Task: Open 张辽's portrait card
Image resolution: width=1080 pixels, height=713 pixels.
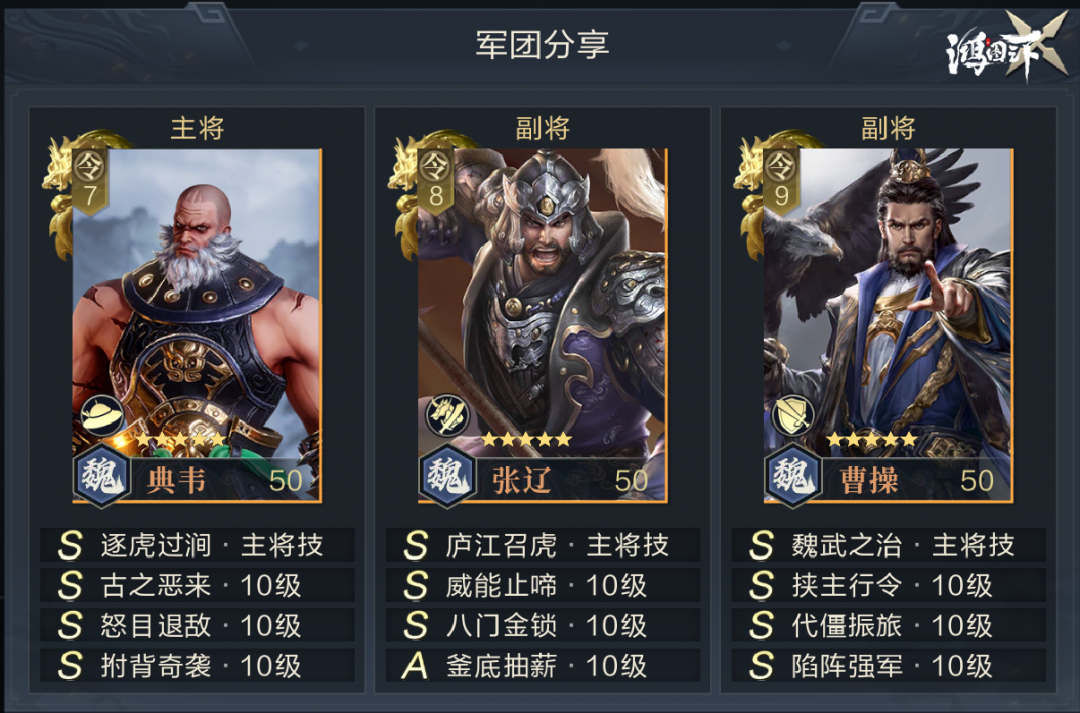Action: (x=543, y=325)
